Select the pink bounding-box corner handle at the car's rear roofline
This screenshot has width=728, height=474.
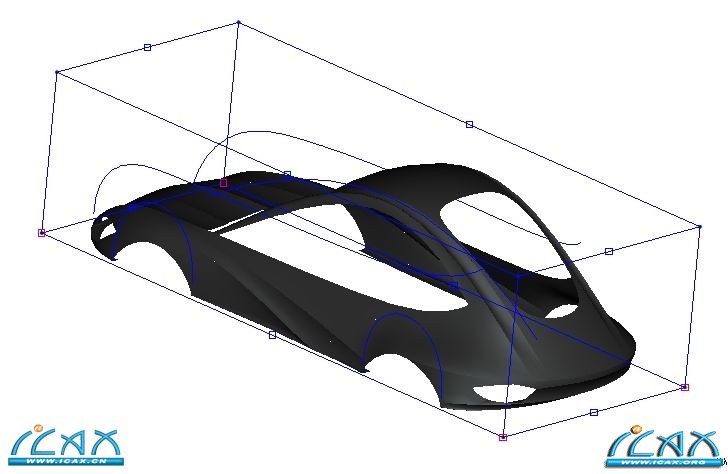[x=223, y=183]
